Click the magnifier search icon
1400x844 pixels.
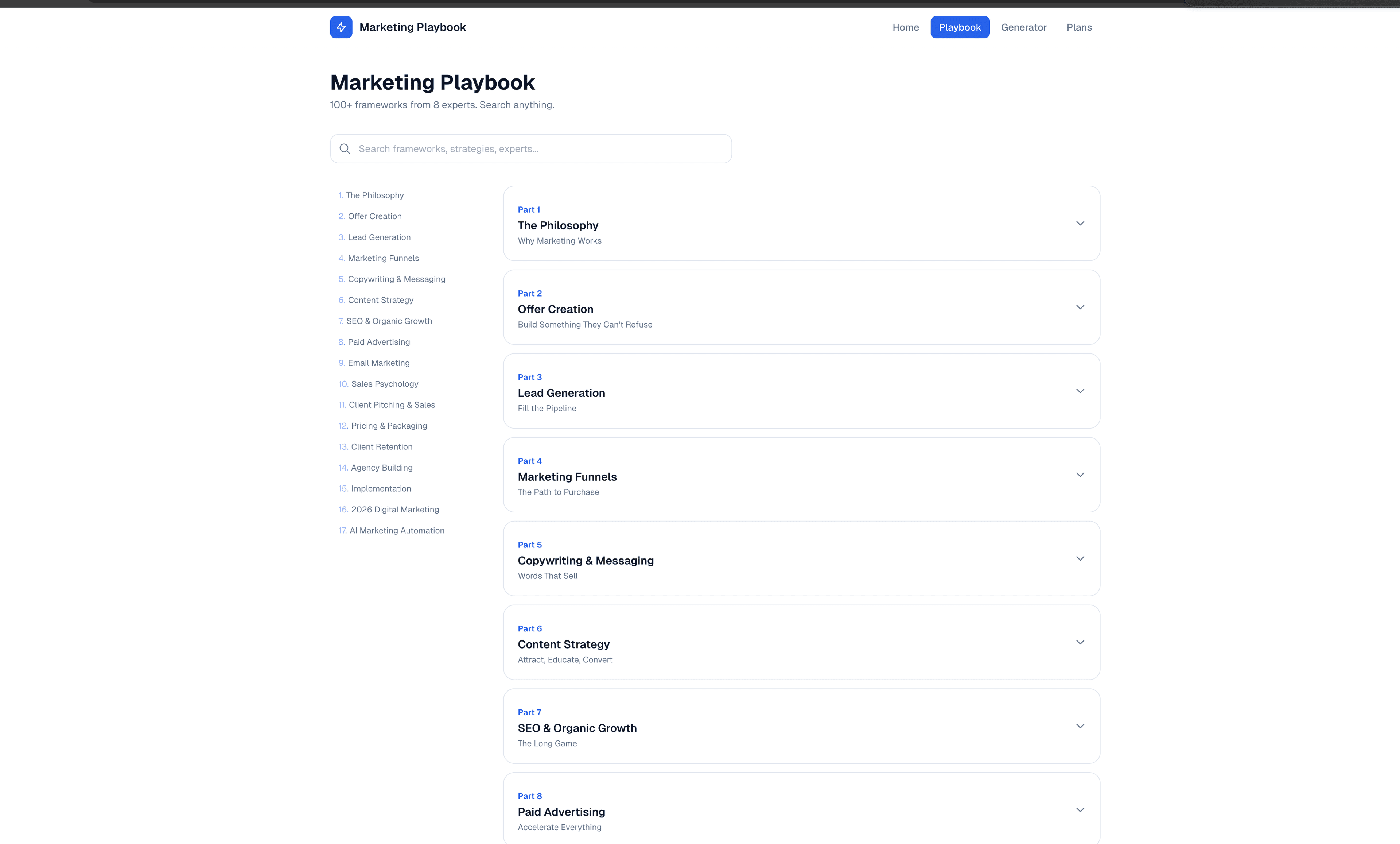(345, 148)
